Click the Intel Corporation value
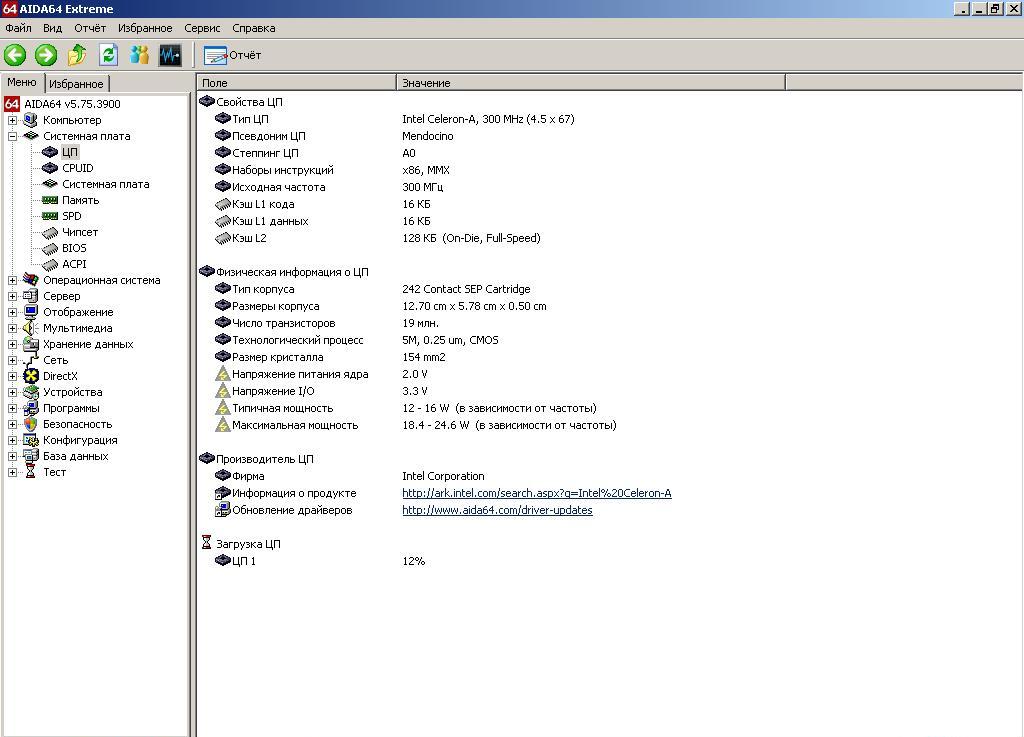1024x737 pixels. tap(443, 477)
